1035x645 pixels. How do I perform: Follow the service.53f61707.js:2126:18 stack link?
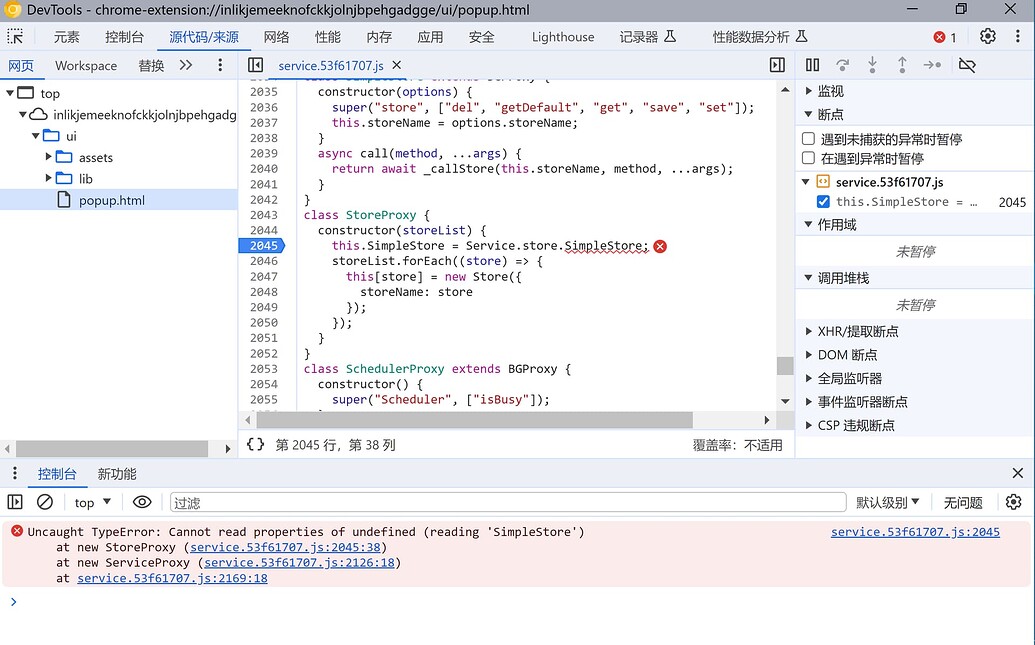299,562
